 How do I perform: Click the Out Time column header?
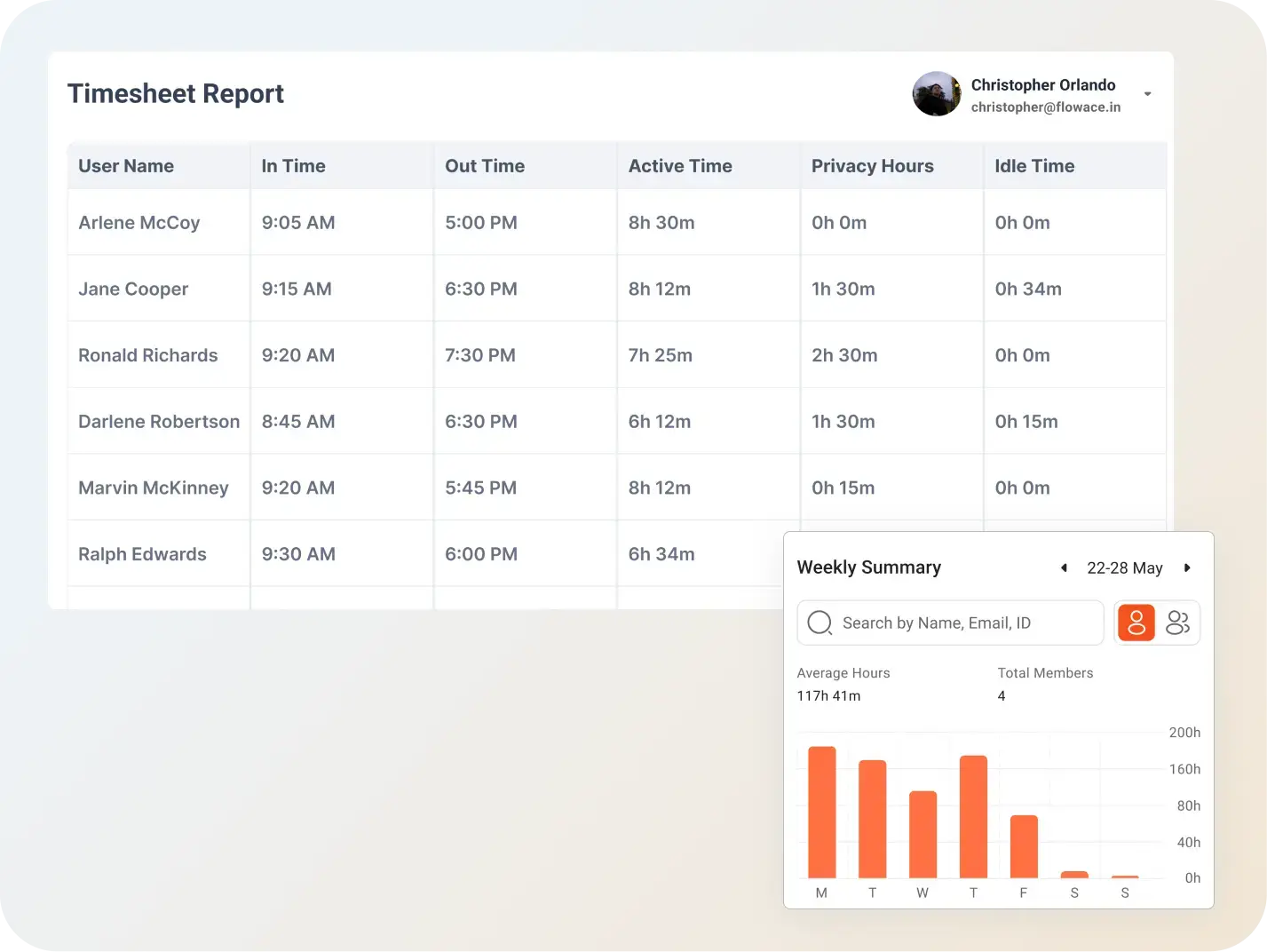tap(485, 166)
